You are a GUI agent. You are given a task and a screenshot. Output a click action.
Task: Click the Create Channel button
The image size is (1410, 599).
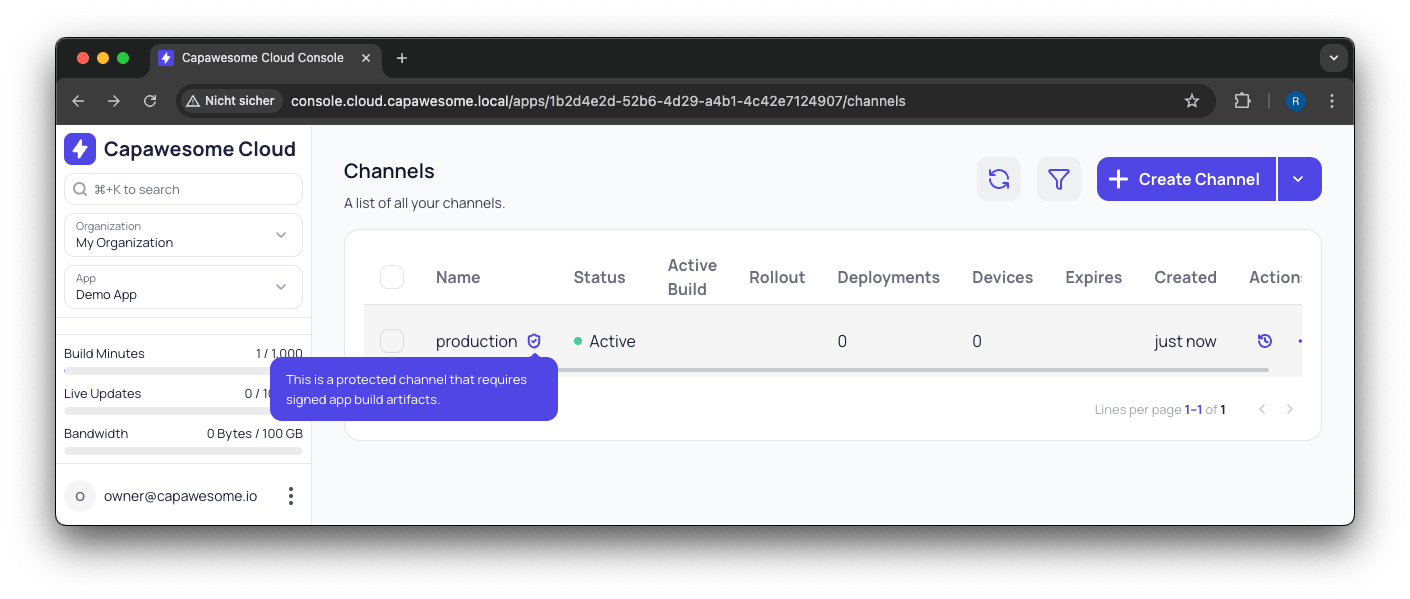pyautogui.click(x=1186, y=179)
